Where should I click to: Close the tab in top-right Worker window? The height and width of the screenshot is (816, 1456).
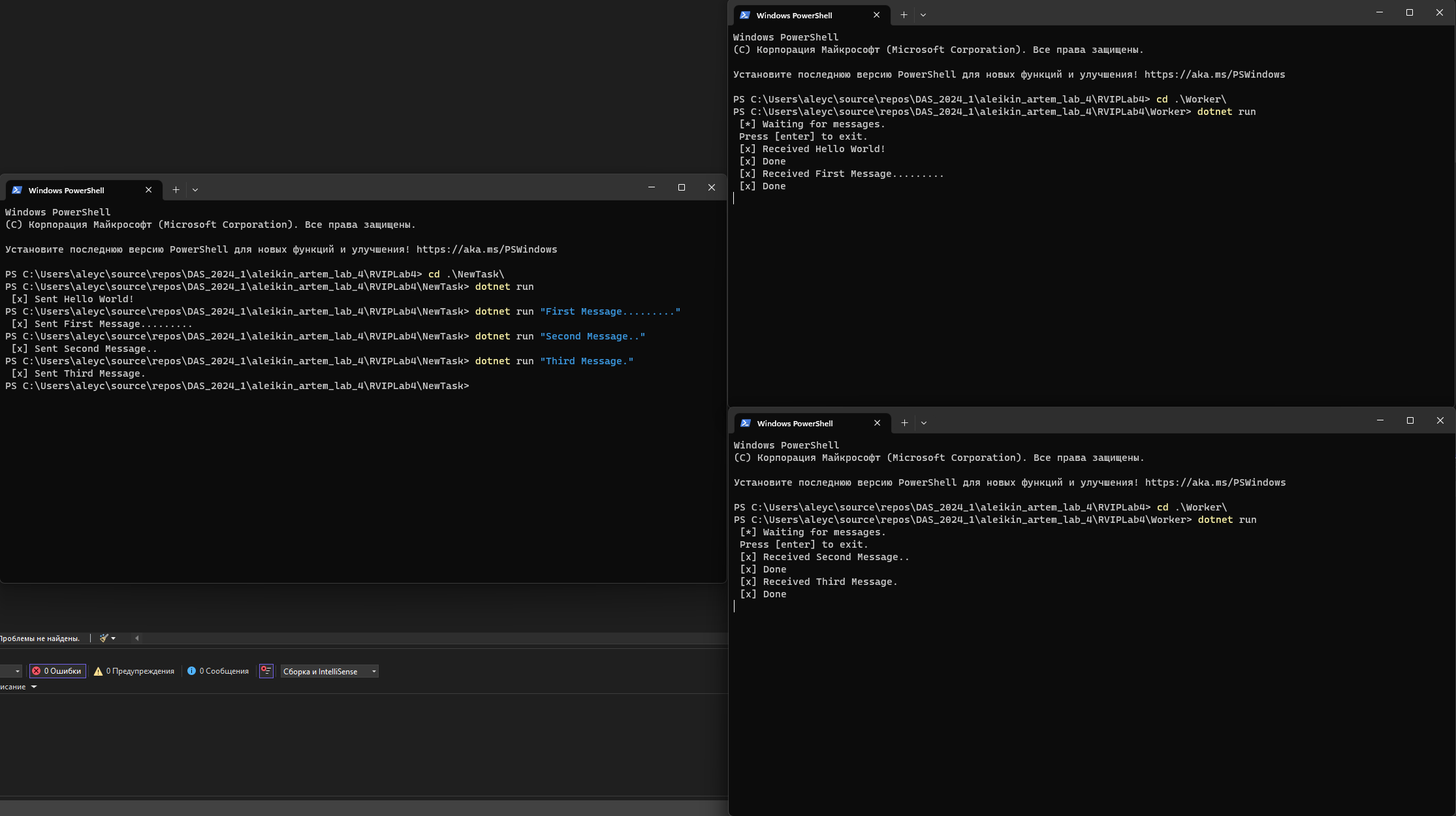click(x=877, y=15)
